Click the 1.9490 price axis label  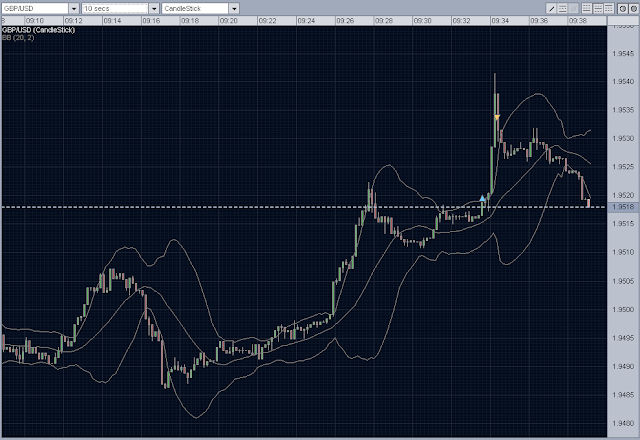(624, 367)
